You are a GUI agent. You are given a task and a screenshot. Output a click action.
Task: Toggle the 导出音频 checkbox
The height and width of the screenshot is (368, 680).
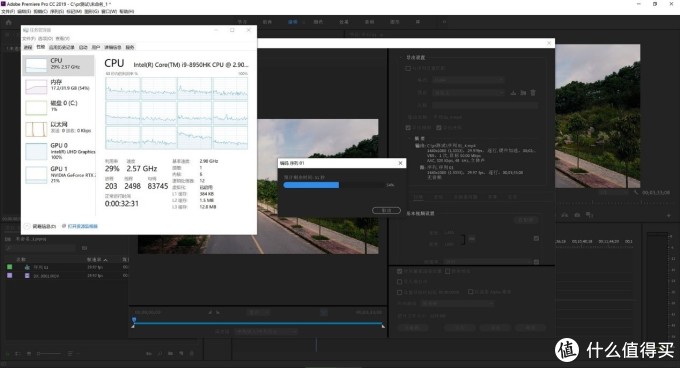(x=438, y=128)
